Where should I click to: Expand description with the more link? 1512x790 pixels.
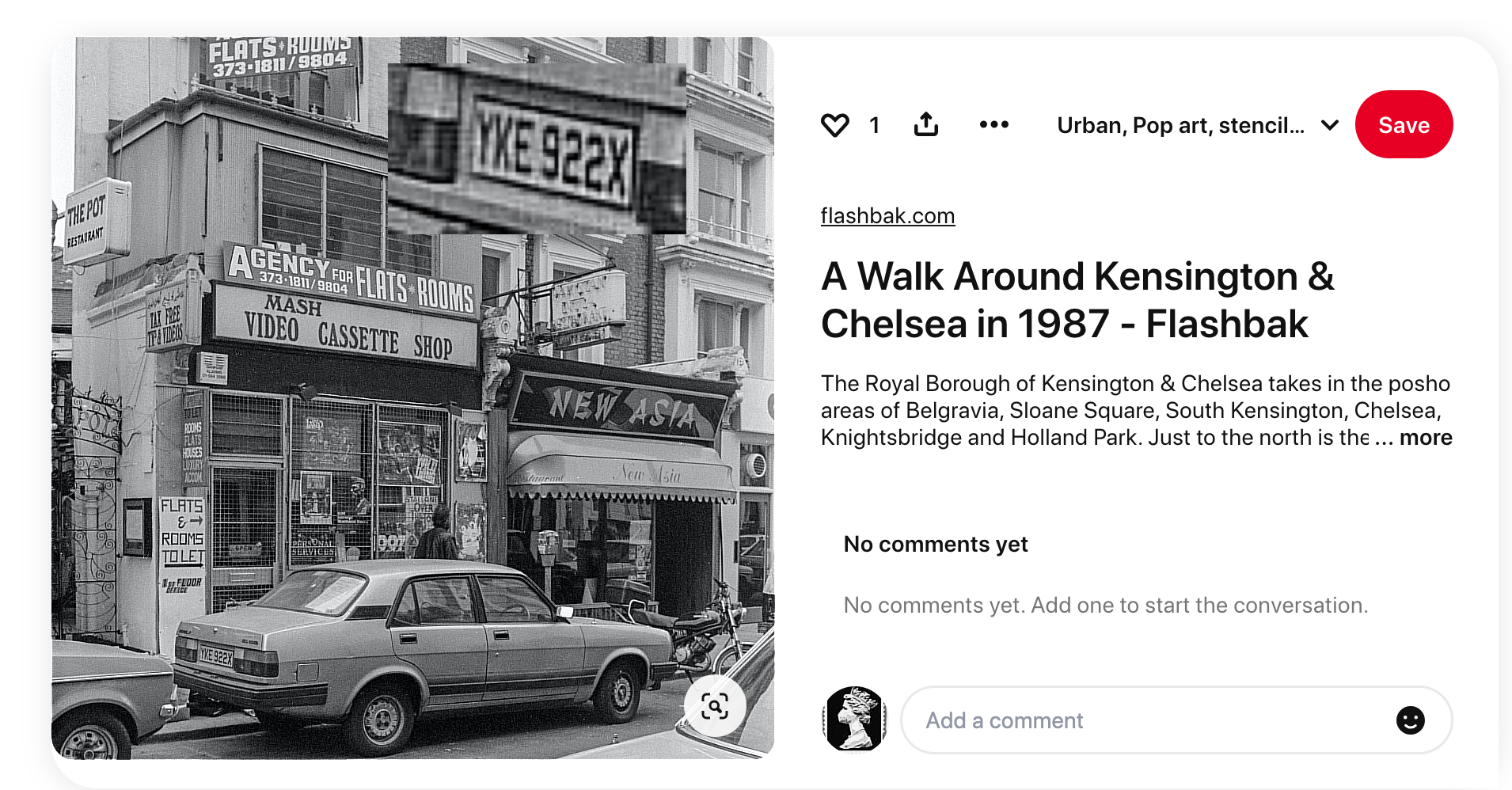[1426, 438]
